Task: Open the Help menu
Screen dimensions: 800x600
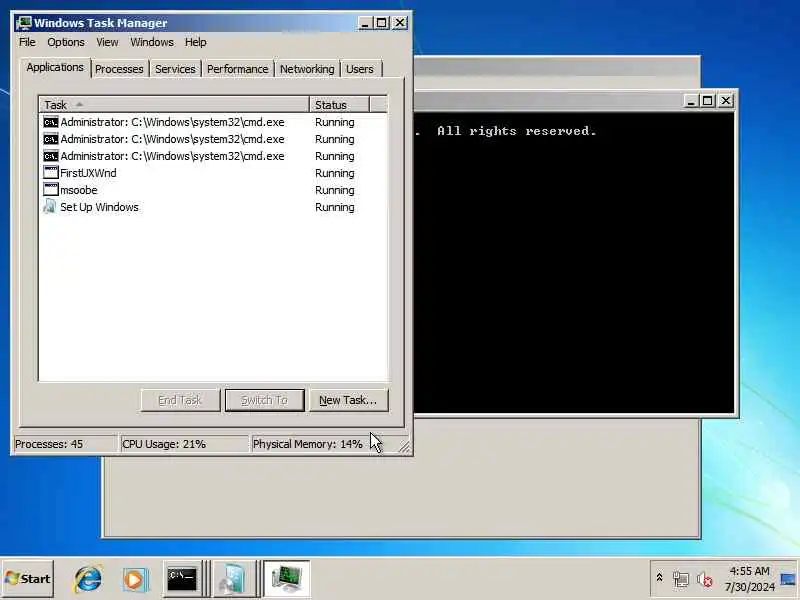Action: (195, 42)
